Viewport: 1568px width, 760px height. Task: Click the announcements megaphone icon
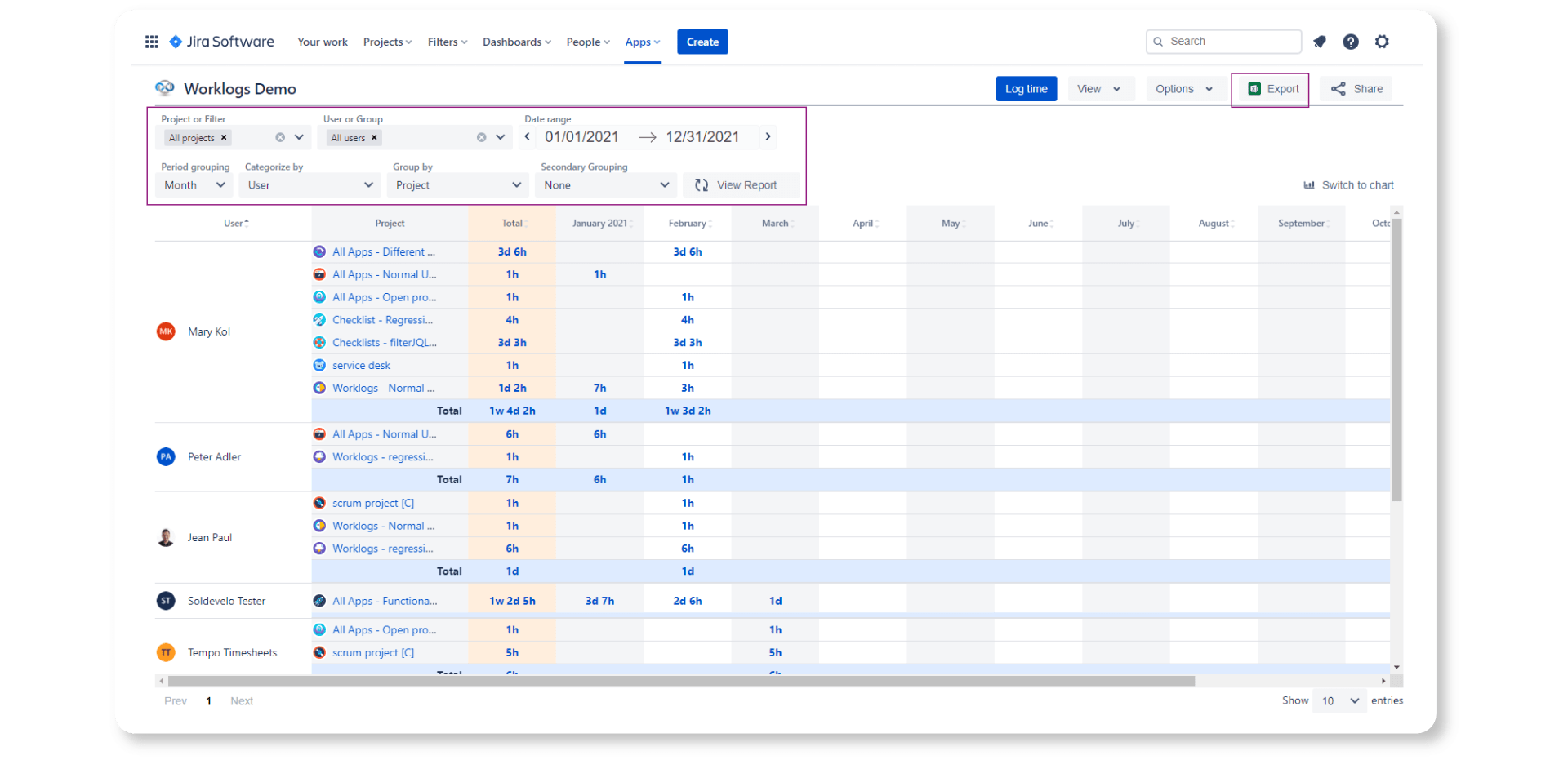[x=1319, y=42]
